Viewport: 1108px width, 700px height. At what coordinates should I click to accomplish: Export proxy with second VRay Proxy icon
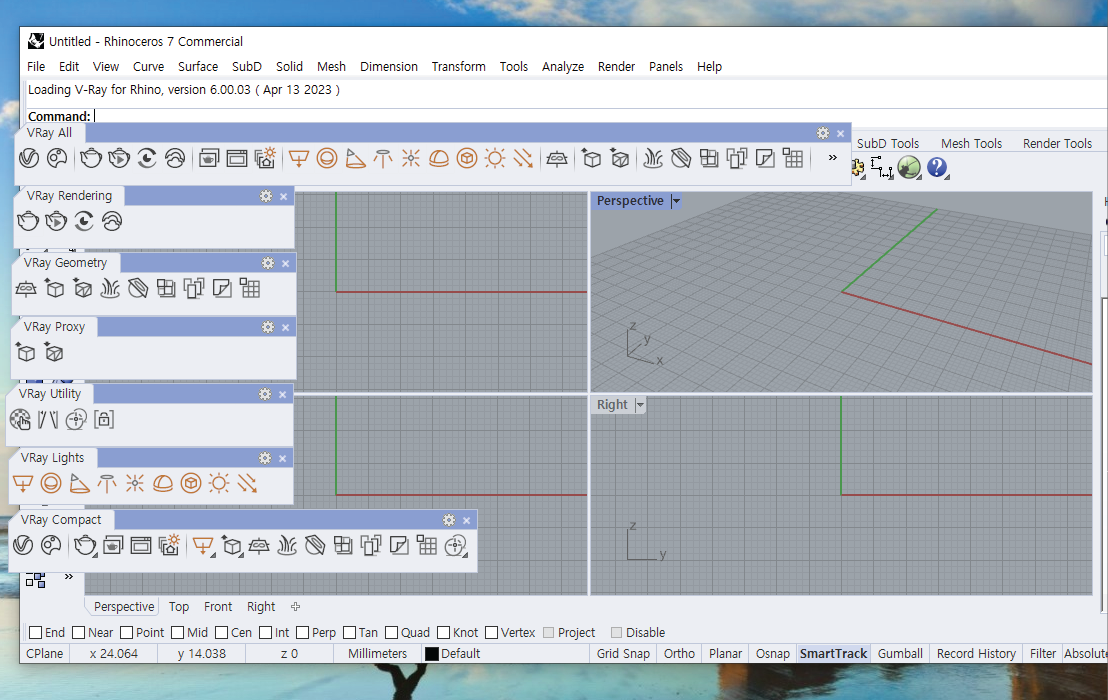coord(54,352)
